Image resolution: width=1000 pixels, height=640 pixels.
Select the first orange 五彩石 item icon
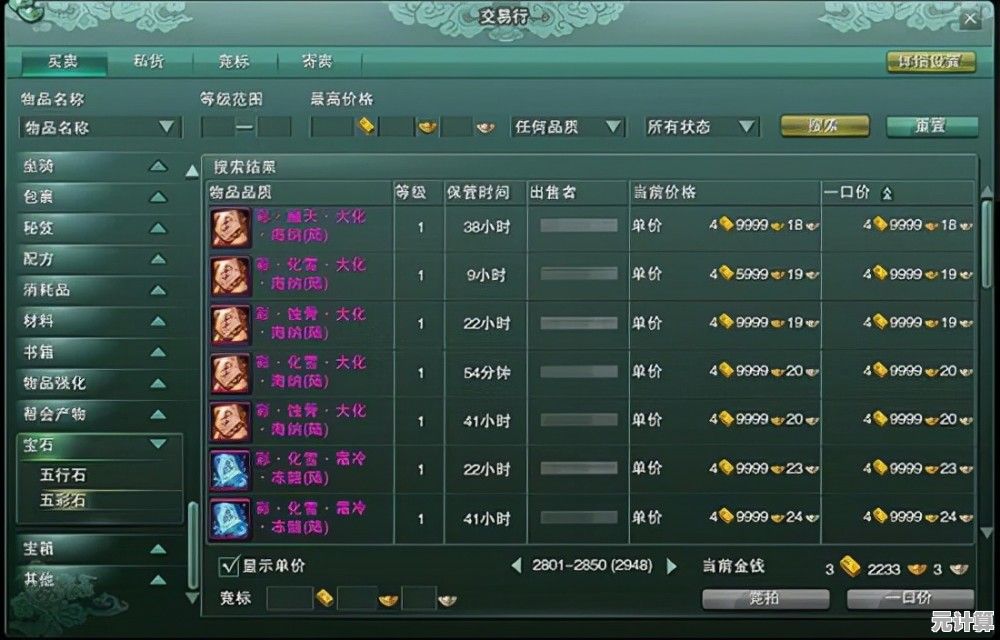pyautogui.click(x=230, y=227)
